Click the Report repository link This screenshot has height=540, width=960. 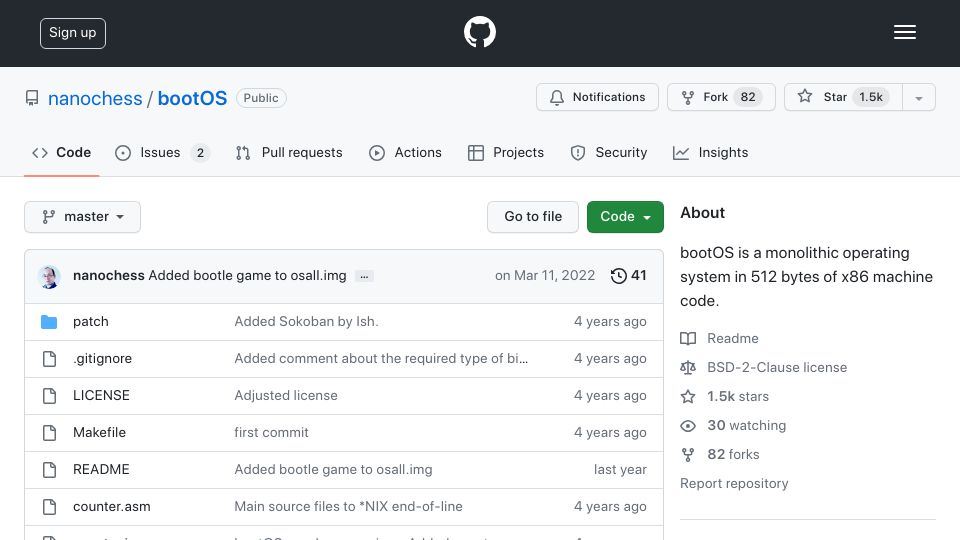[x=734, y=484]
